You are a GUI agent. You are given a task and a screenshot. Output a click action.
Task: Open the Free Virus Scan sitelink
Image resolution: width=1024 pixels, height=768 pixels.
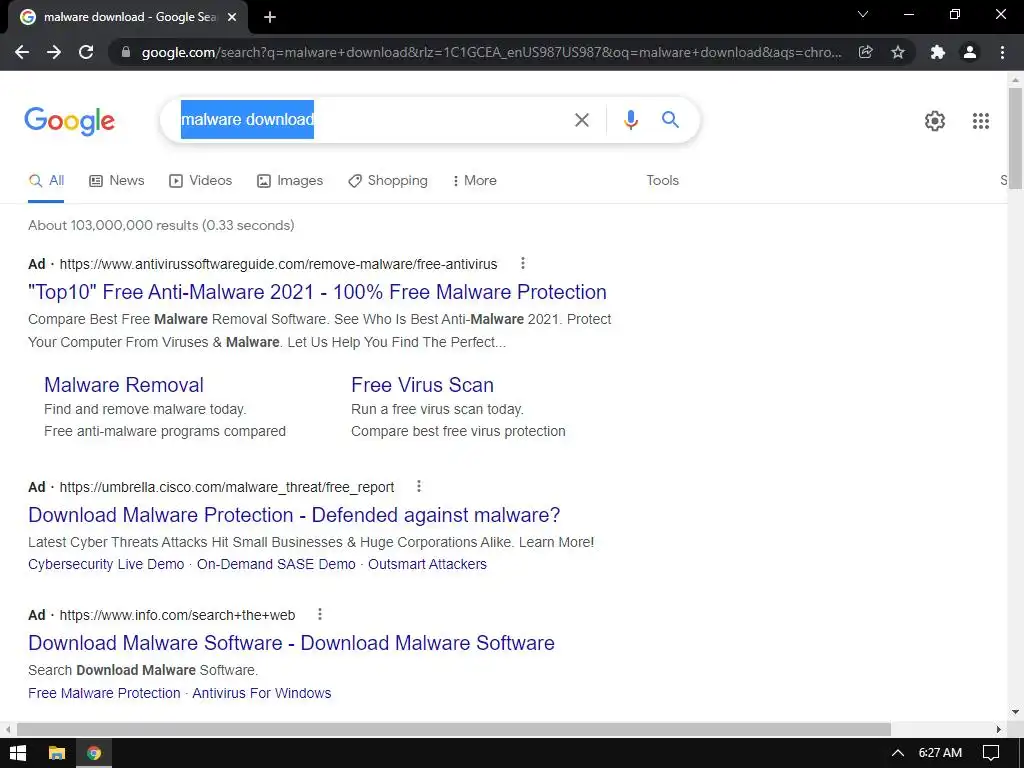(423, 385)
